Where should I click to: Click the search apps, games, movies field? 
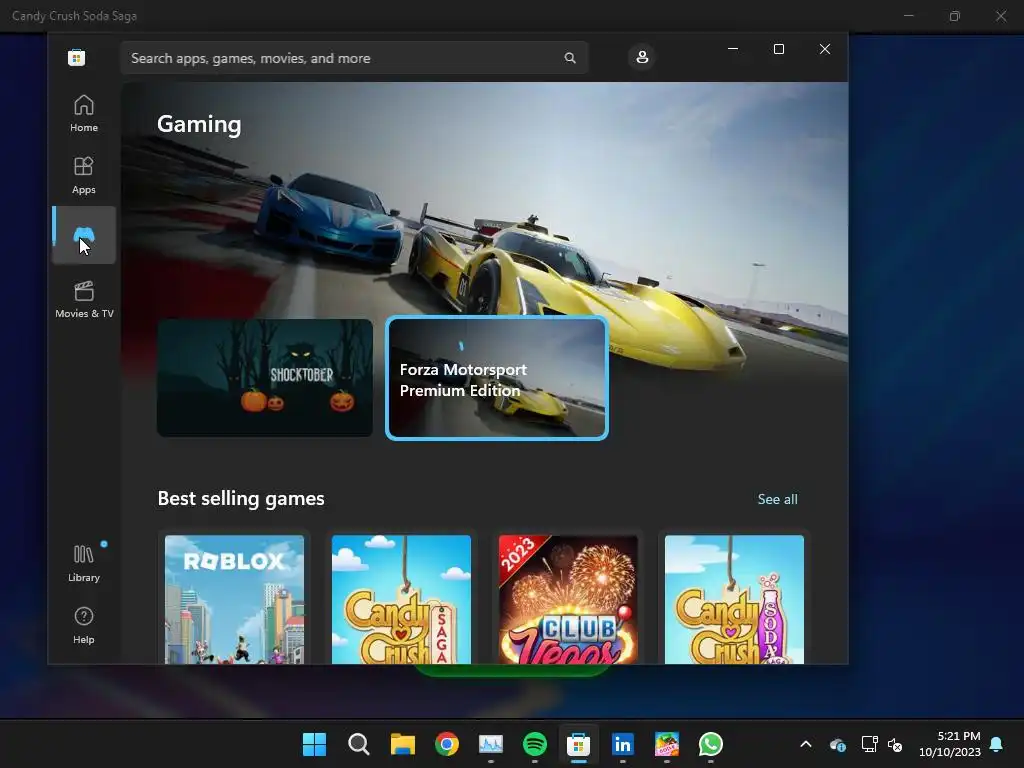coord(355,58)
